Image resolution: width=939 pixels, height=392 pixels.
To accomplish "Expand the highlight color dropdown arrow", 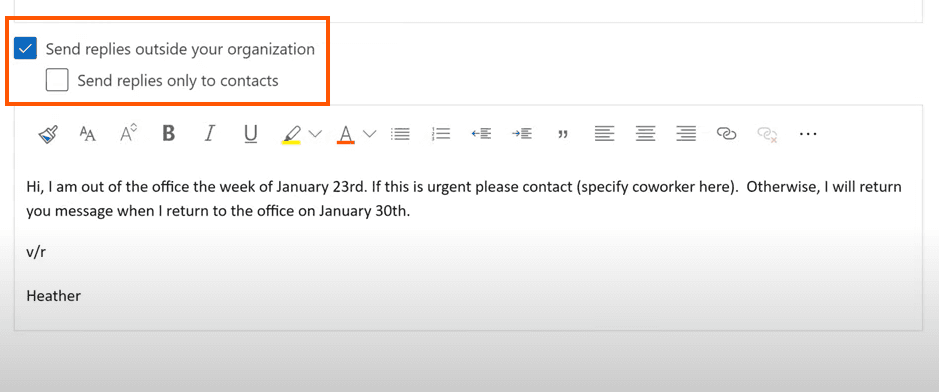I will (x=315, y=134).
